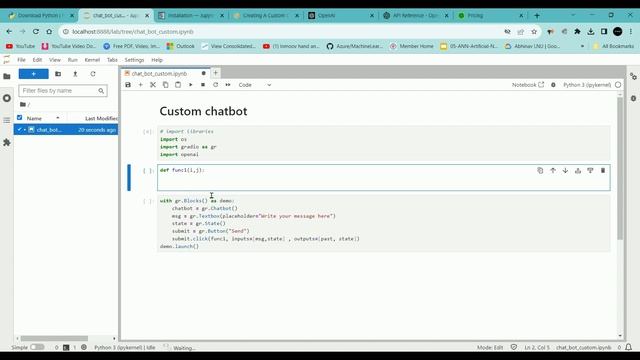Open the Kernel menu
The width and height of the screenshot is (640, 360).
click(x=92, y=60)
